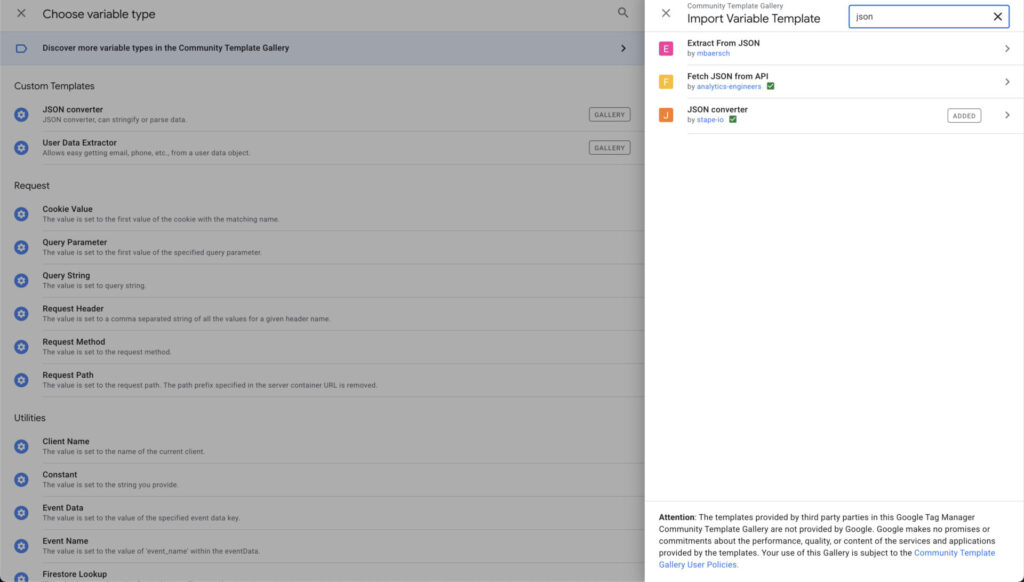Image resolution: width=1024 pixels, height=582 pixels.
Task: Click the pink E icon for Extract From JSON
Action: coord(666,48)
